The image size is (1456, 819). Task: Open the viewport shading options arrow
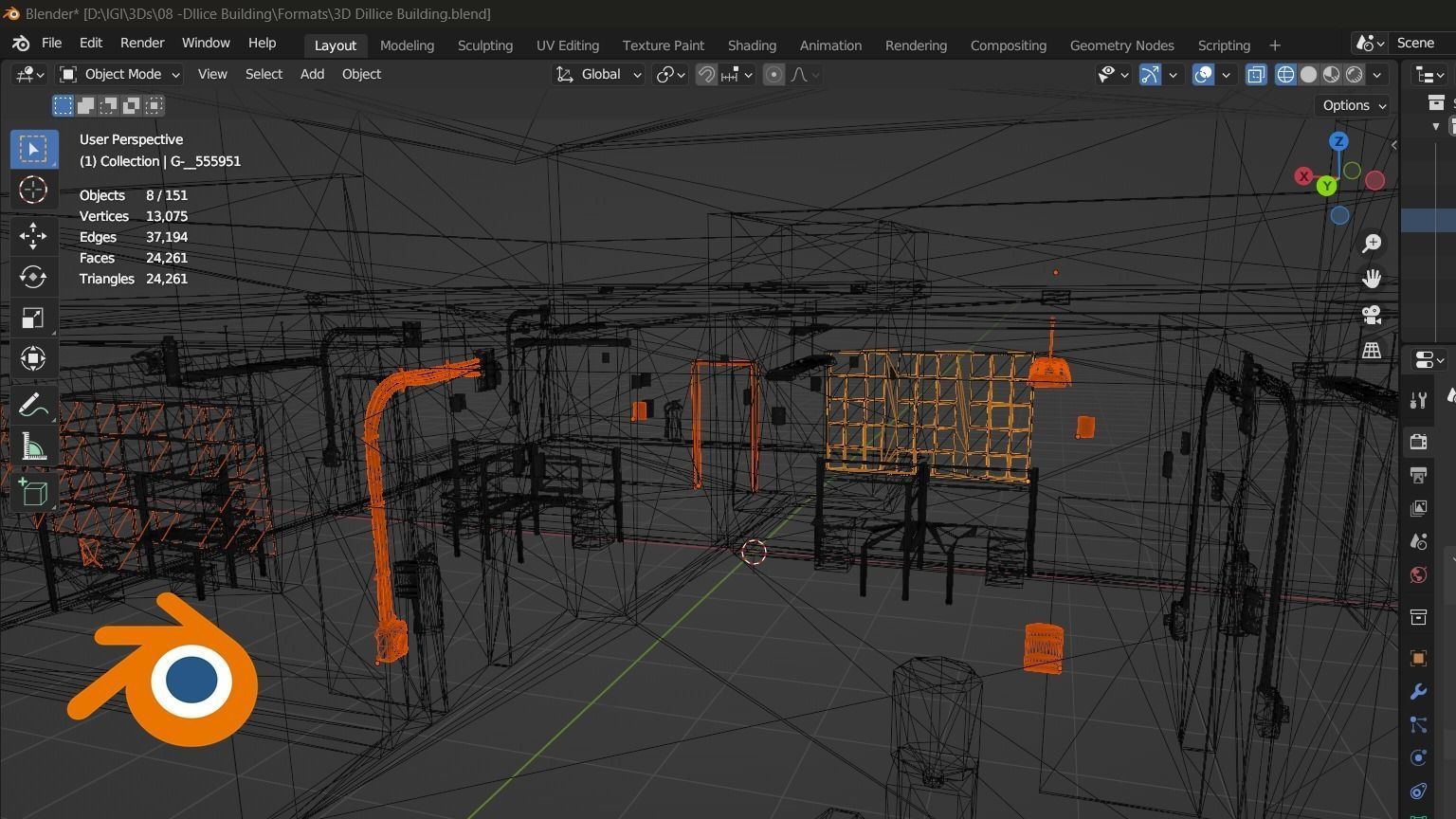click(x=1377, y=74)
